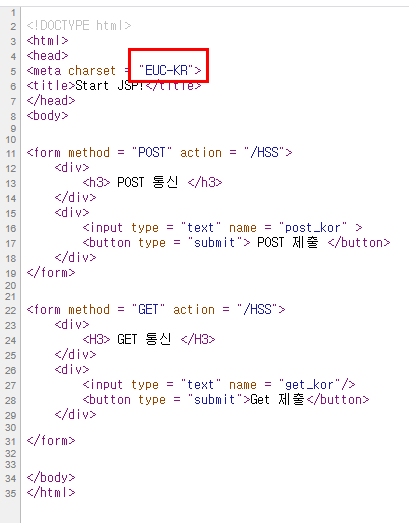Click line number 1 in the gutter
Viewport: 409px width, 523px height.
coord(13,13)
